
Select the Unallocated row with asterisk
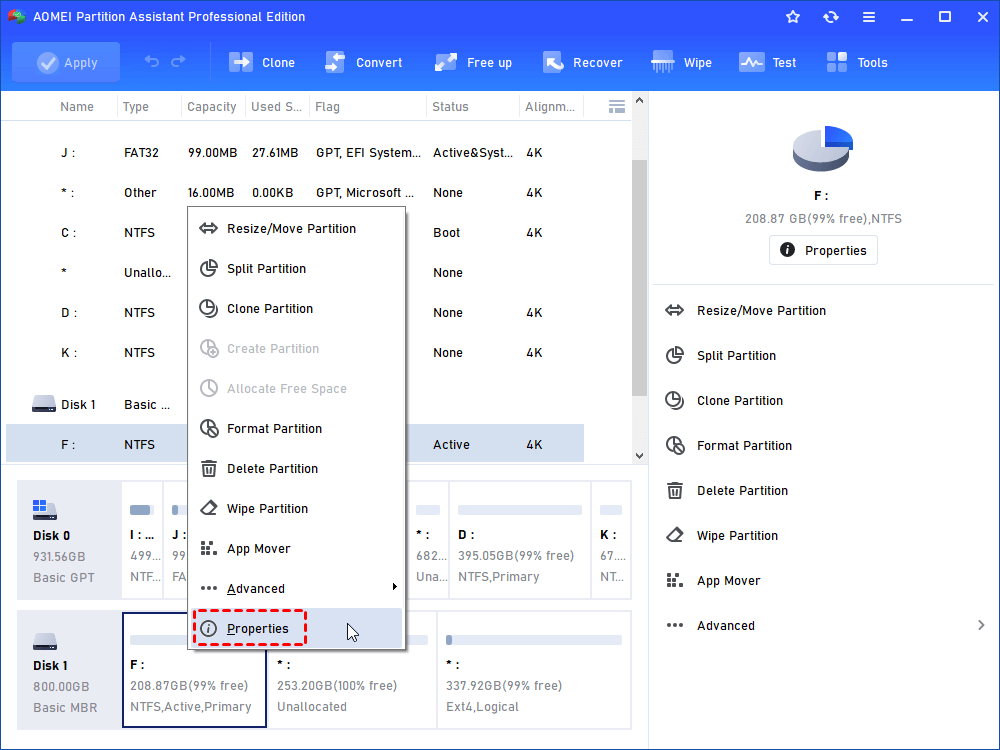pyautogui.click(x=295, y=272)
